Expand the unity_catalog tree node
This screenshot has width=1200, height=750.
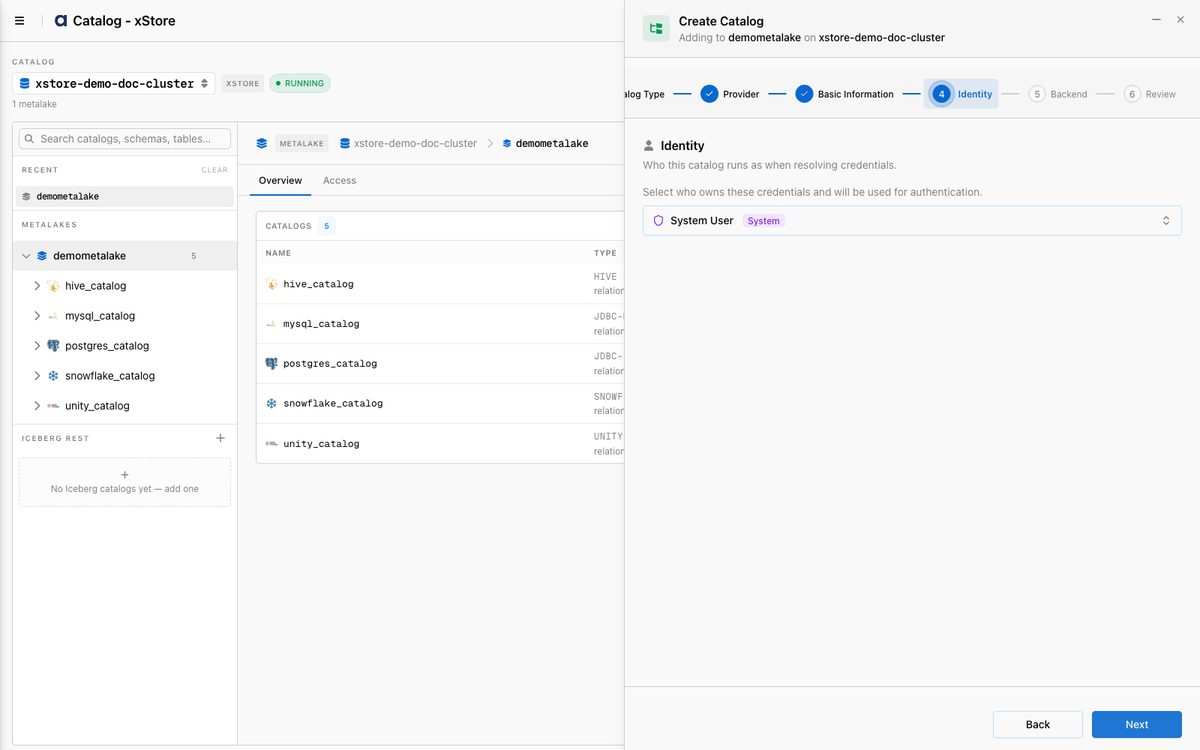click(x=37, y=406)
